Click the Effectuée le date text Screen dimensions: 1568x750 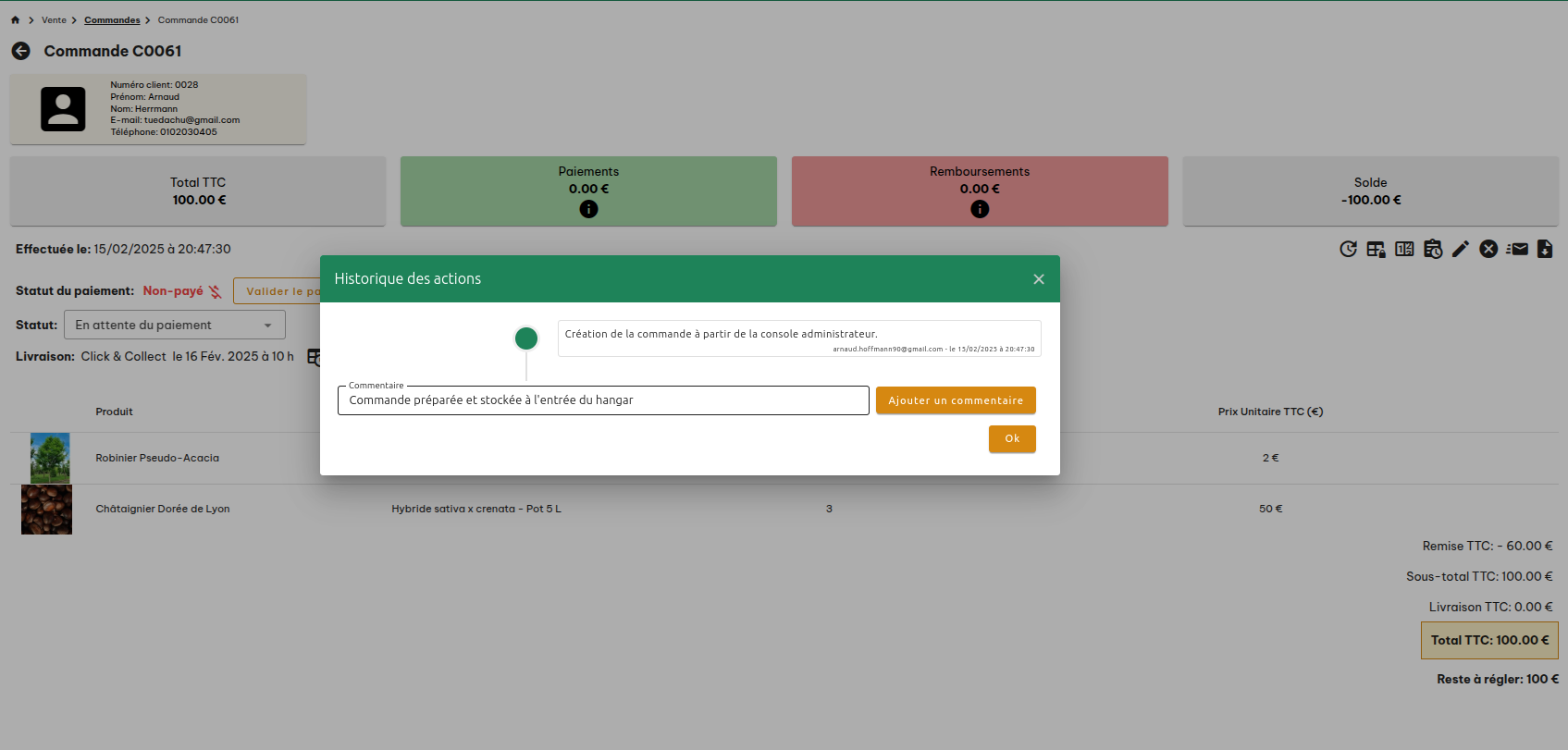(123, 249)
